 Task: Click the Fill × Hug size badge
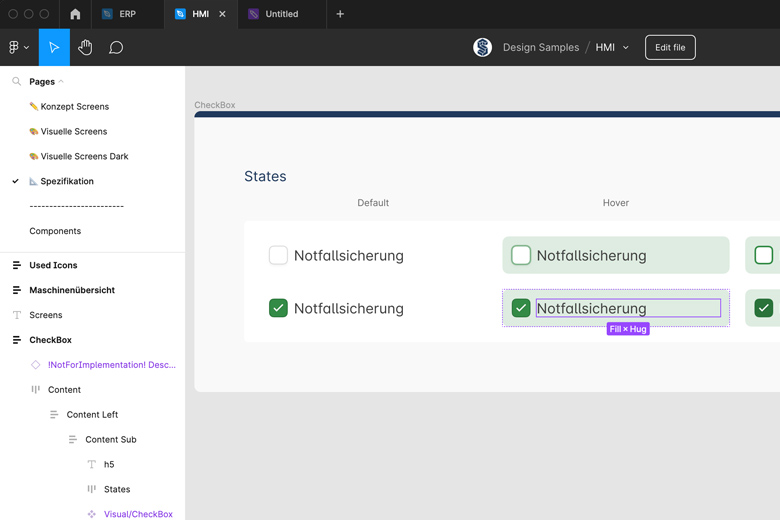628,329
